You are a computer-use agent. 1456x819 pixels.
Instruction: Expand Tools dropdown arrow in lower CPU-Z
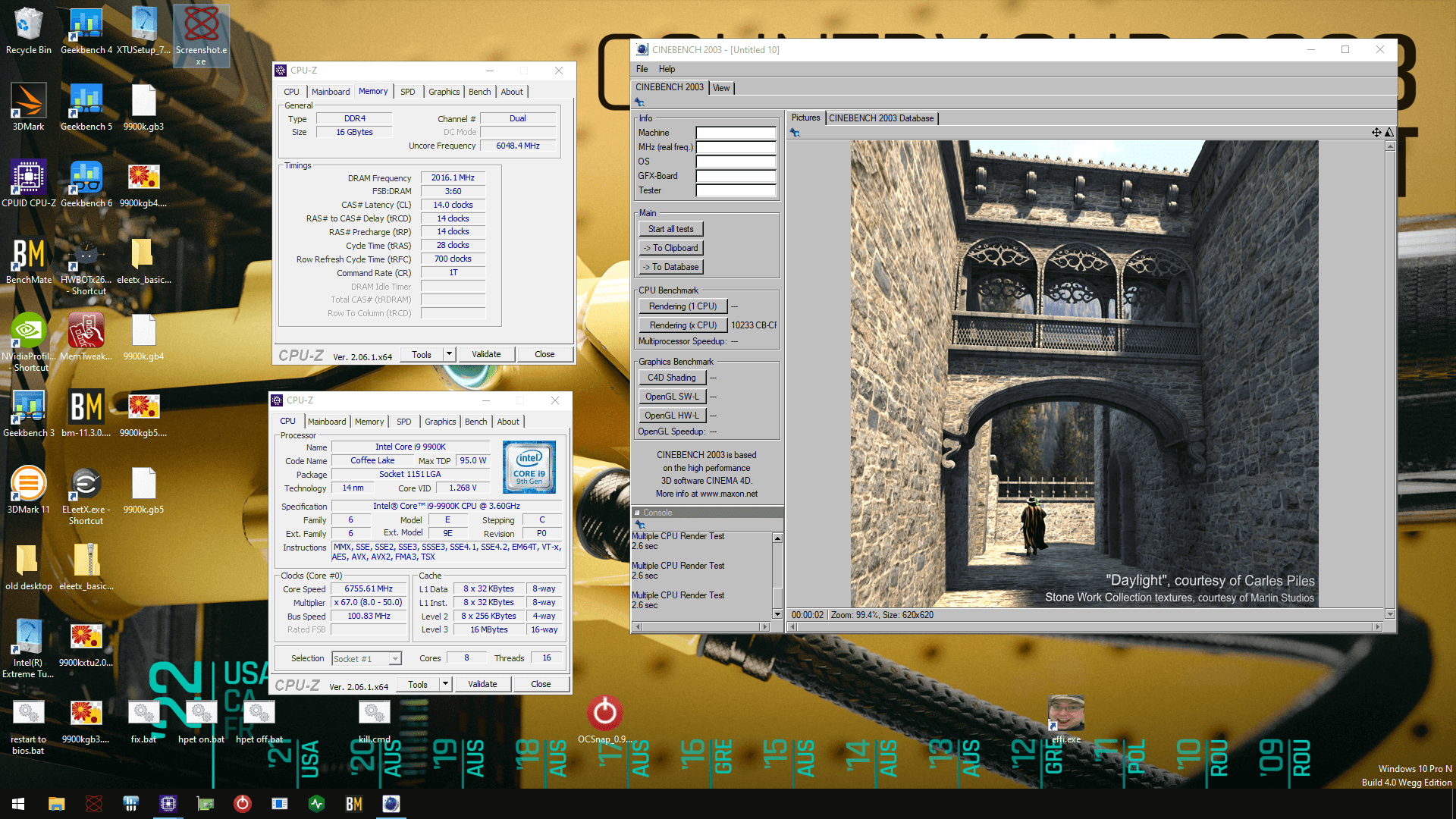coord(445,684)
